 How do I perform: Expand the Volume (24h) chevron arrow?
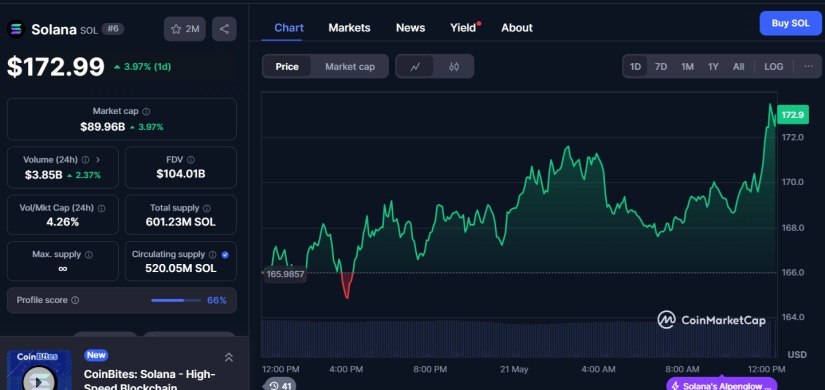click(x=98, y=159)
